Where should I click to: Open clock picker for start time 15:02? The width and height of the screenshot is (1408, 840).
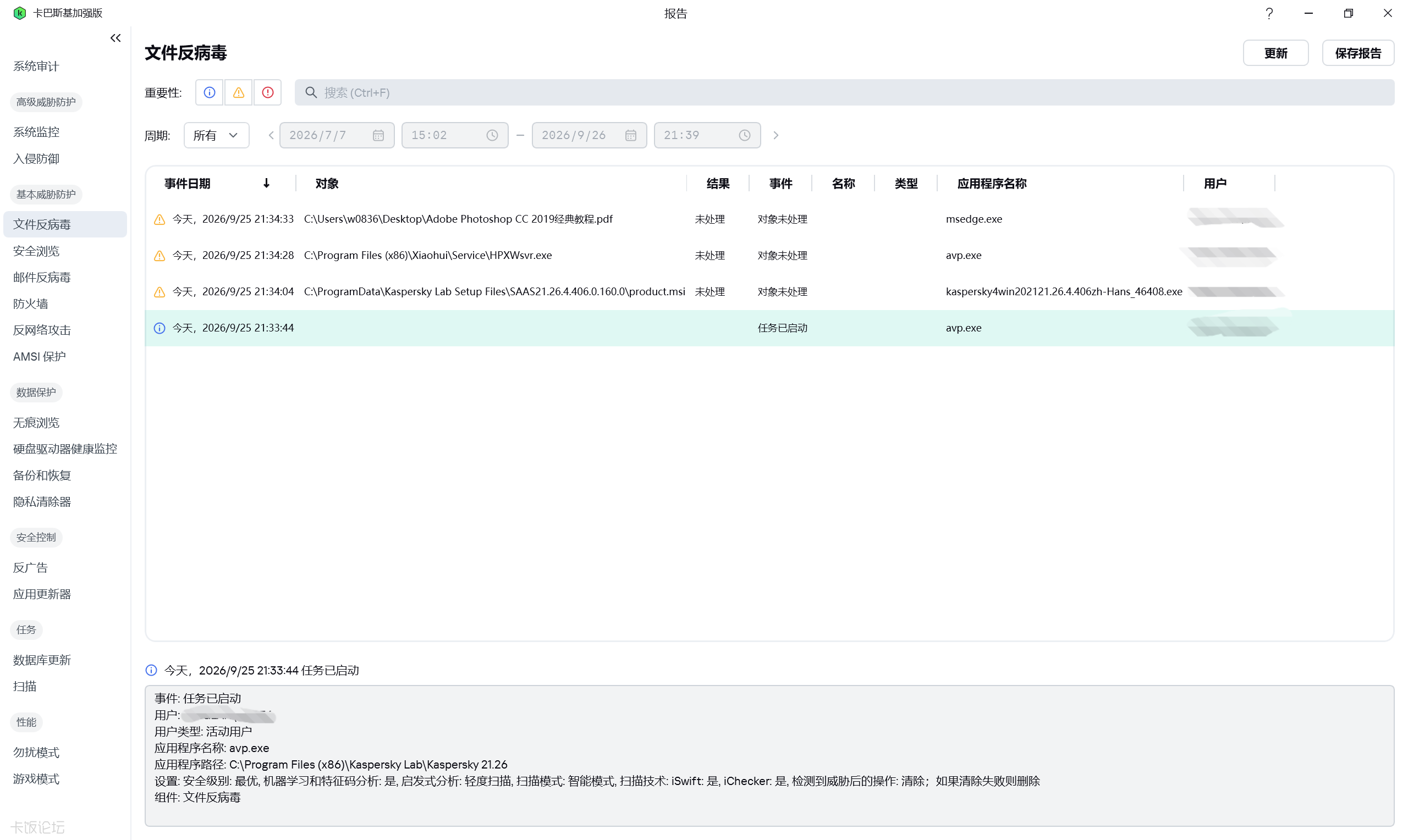[492, 135]
